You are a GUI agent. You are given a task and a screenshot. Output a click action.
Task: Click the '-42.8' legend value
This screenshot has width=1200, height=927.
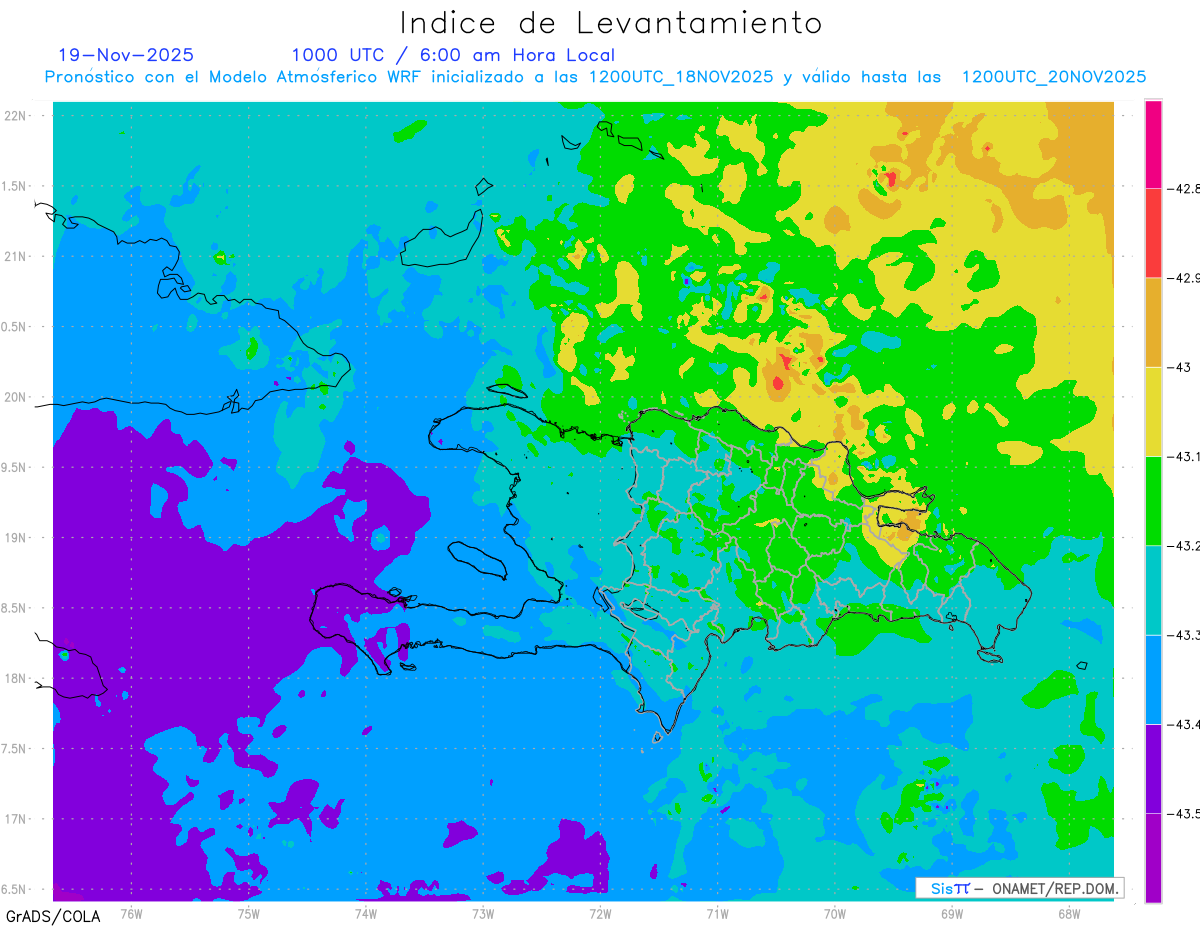pos(1183,188)
